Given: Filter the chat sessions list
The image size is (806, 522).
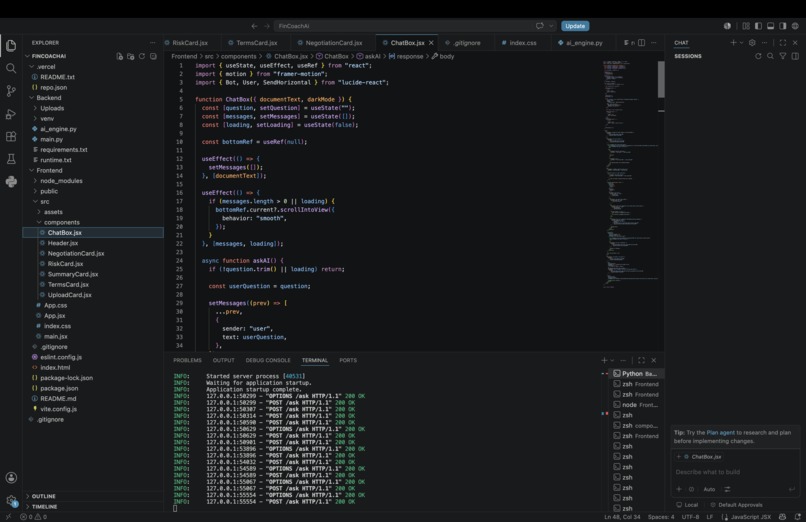Looking at the screenshot, I should 782,56.
